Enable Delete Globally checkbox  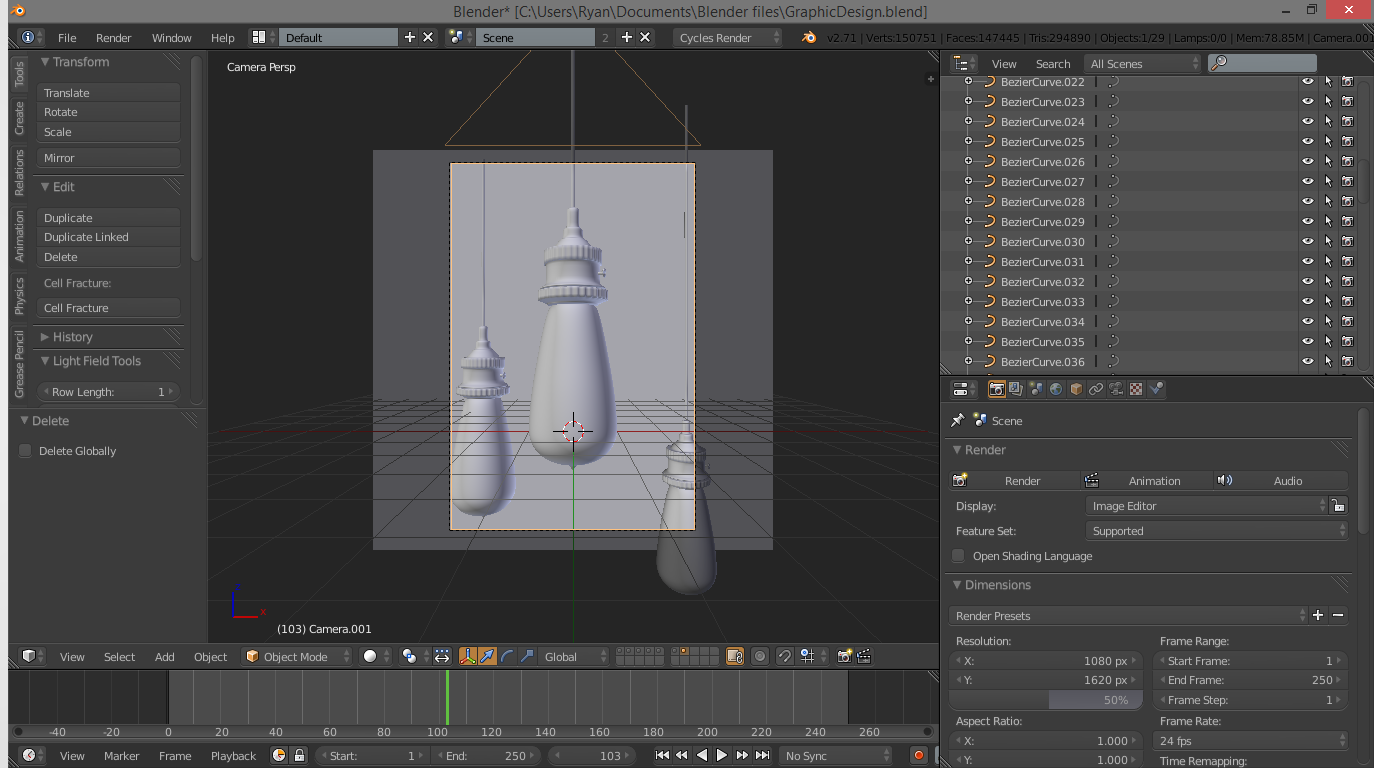25,451
